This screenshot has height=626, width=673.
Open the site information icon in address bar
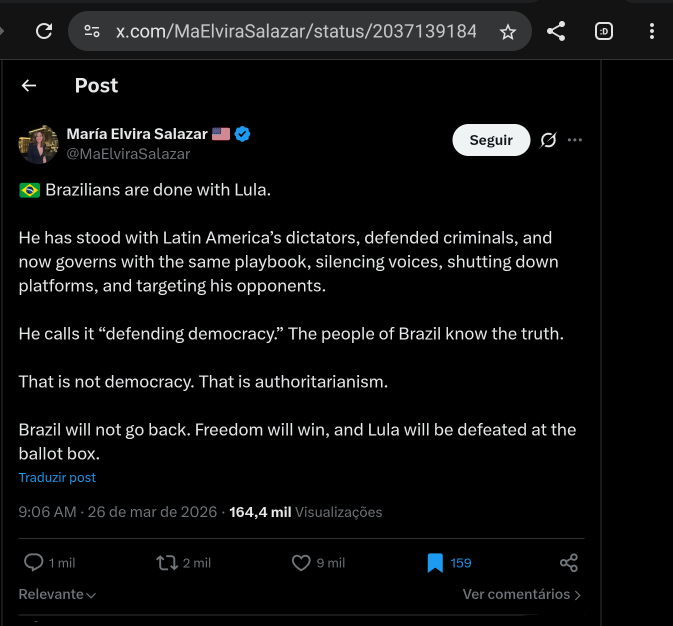coord(92,32)
